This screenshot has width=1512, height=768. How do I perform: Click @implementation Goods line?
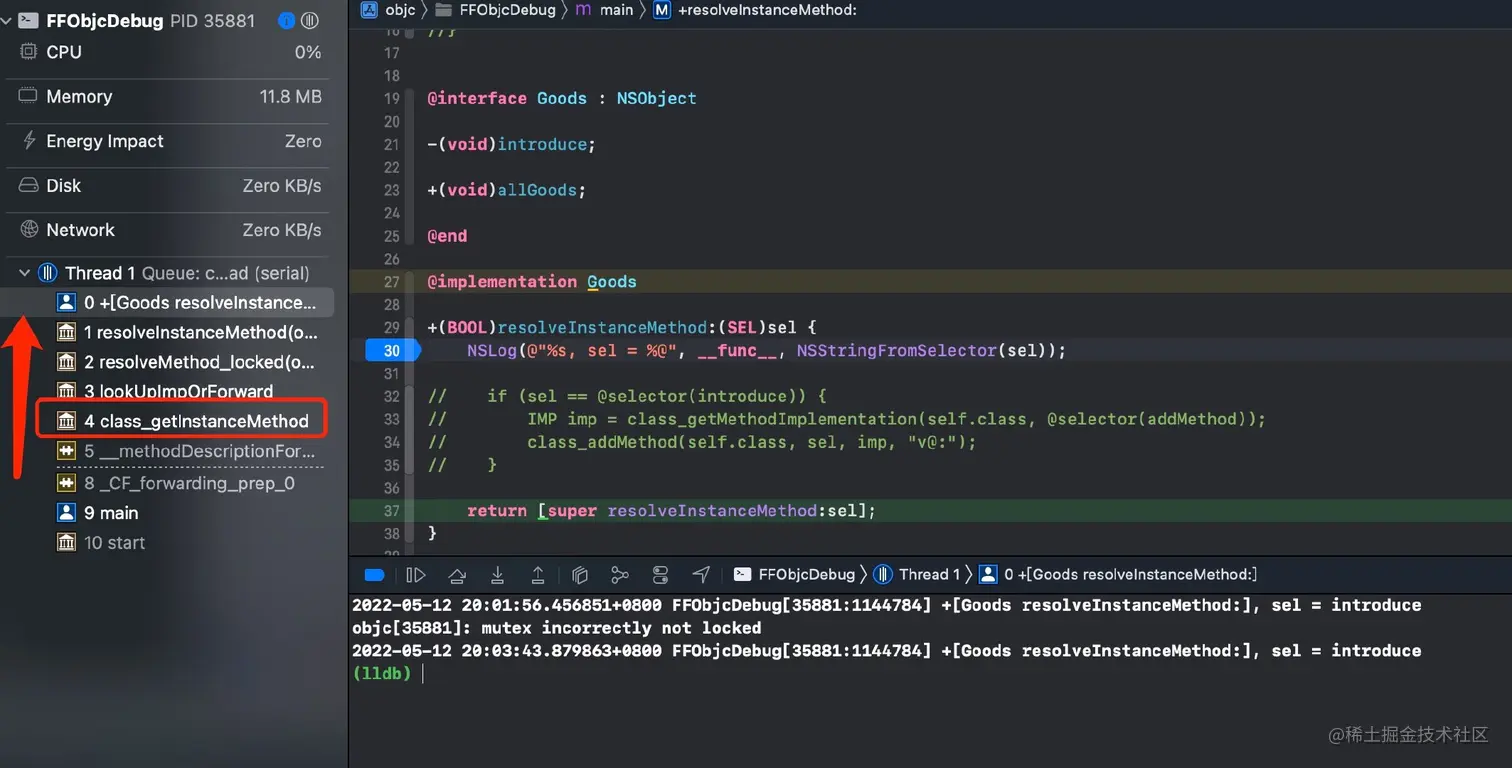point(531,282)
